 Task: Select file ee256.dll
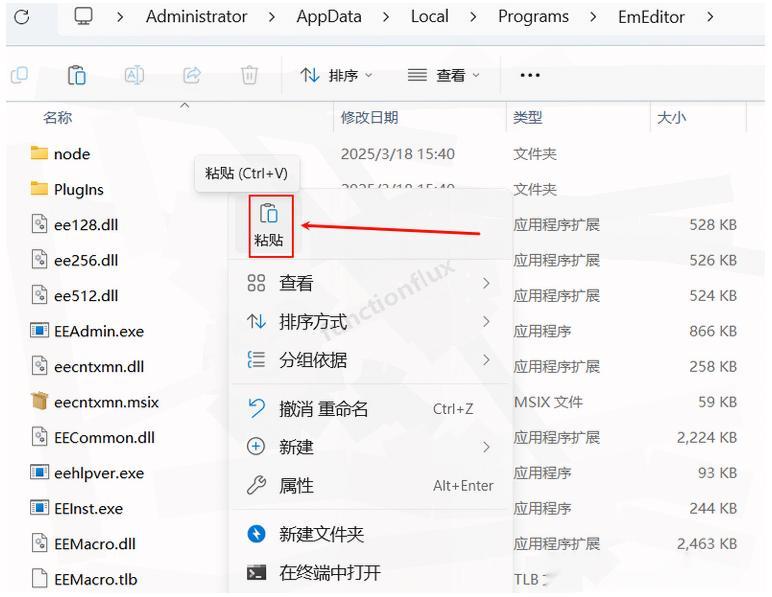86,260
